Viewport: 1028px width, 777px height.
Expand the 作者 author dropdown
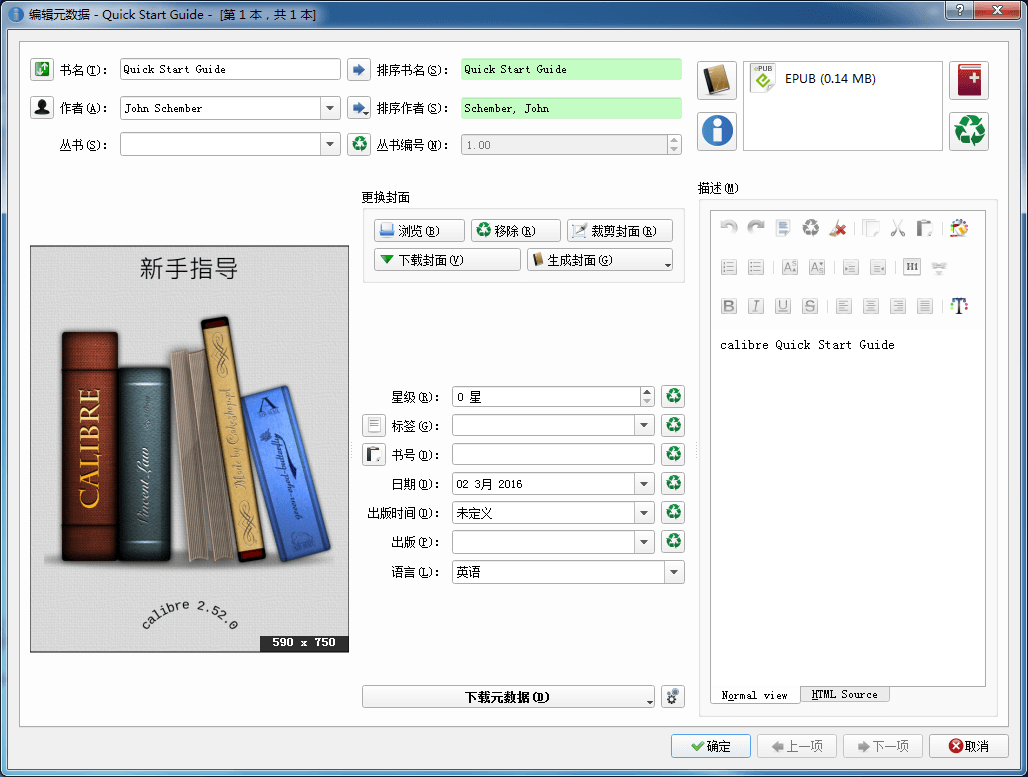[330, 108]
